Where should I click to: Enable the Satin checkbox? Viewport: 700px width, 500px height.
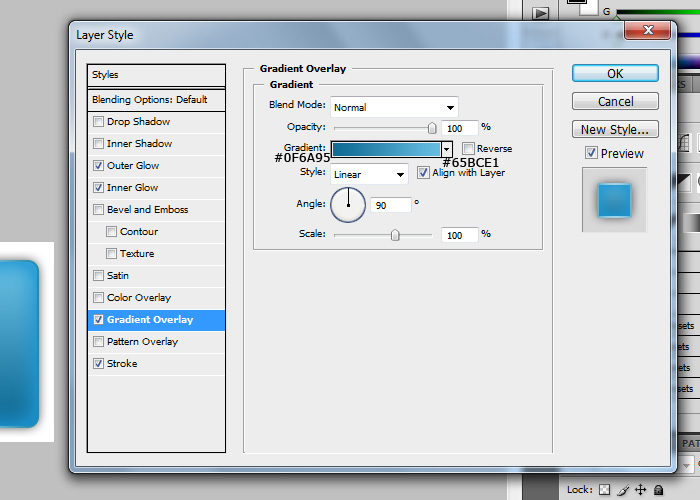tap(98, 275)
